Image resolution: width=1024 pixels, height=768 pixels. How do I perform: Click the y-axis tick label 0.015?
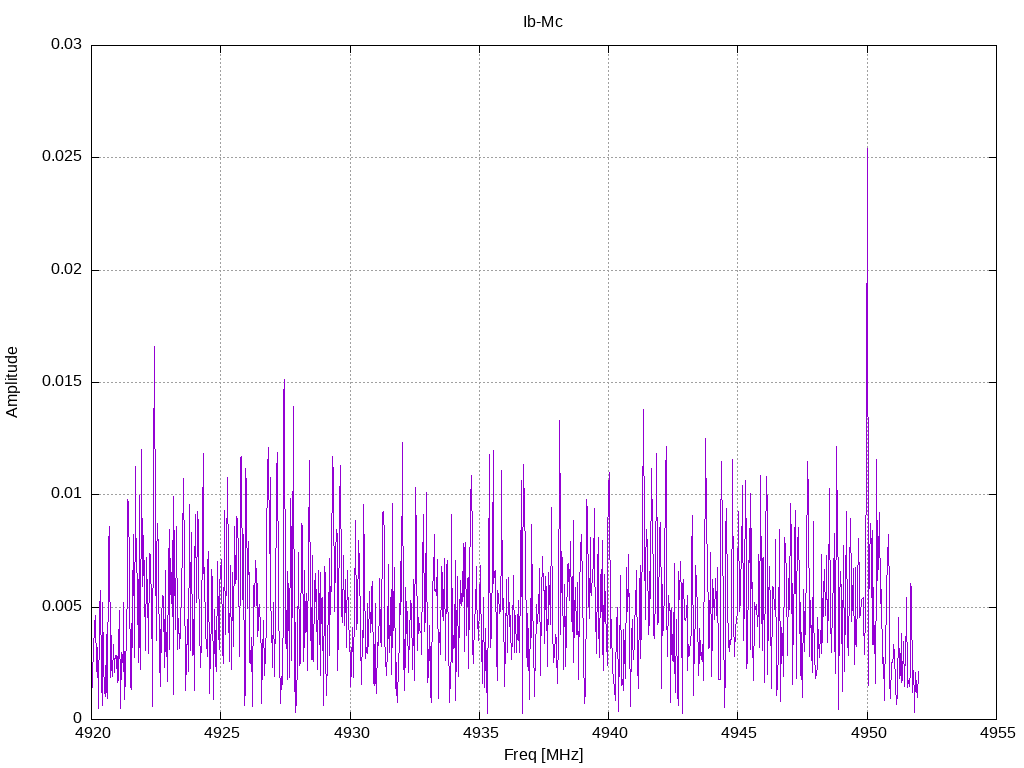[62, 381]
